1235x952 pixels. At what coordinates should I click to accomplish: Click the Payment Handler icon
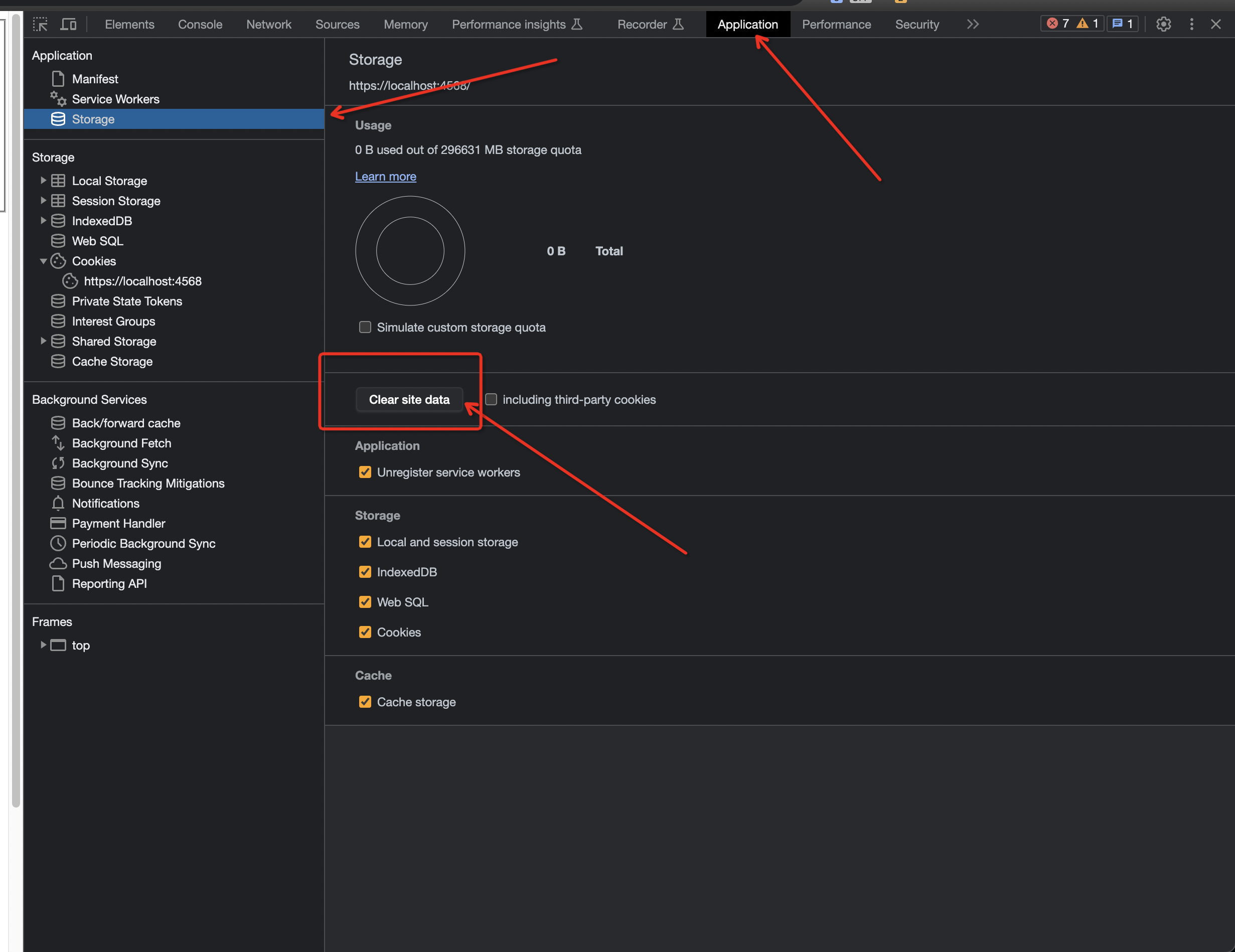tap(57, 523)
